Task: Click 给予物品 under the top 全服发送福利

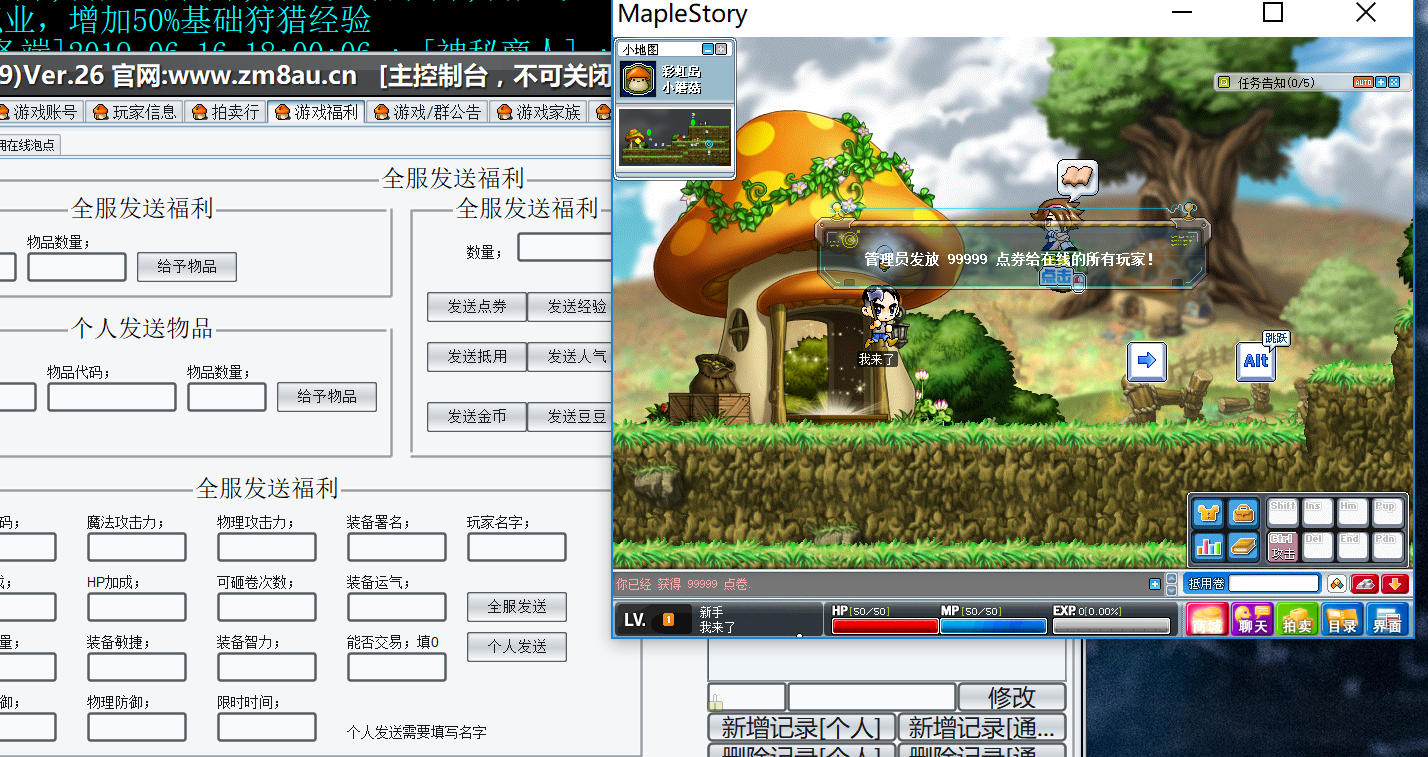Action: point(187,267)
